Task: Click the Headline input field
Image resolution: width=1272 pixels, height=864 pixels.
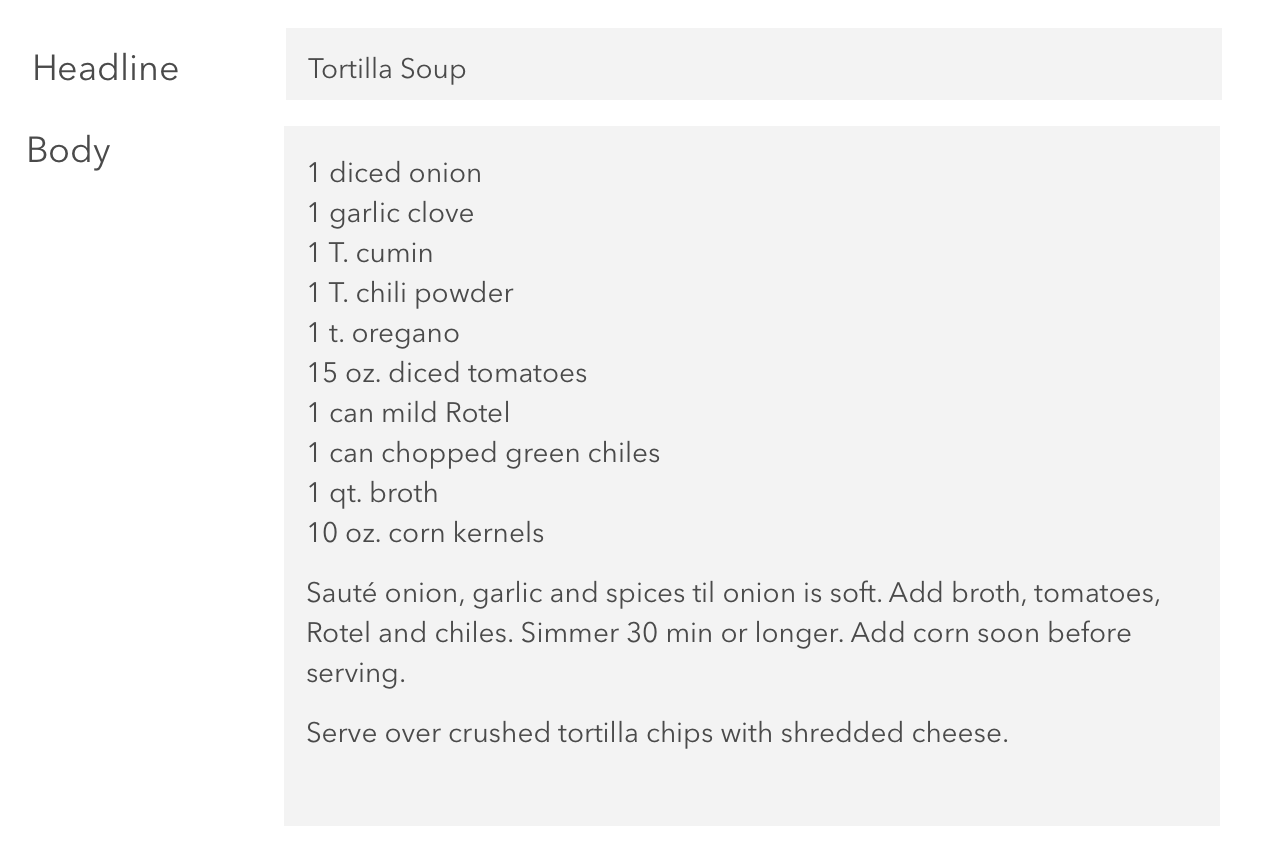Action: 753,64
